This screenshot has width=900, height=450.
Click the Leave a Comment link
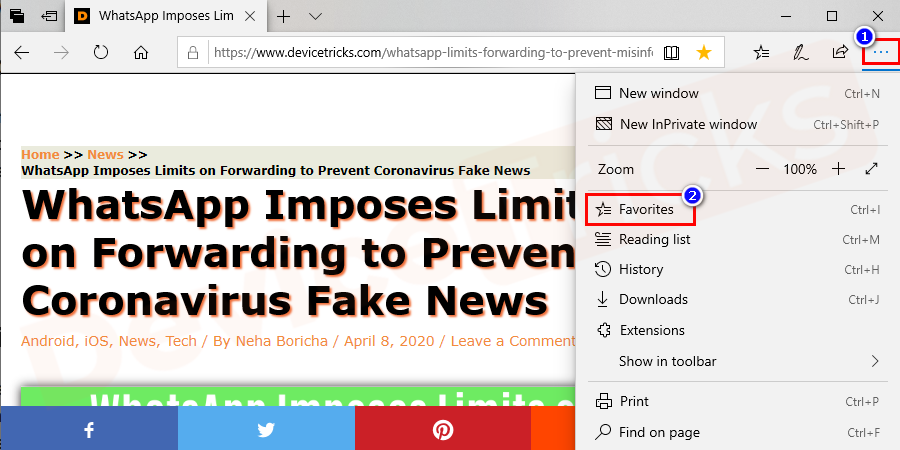[513, 341]
